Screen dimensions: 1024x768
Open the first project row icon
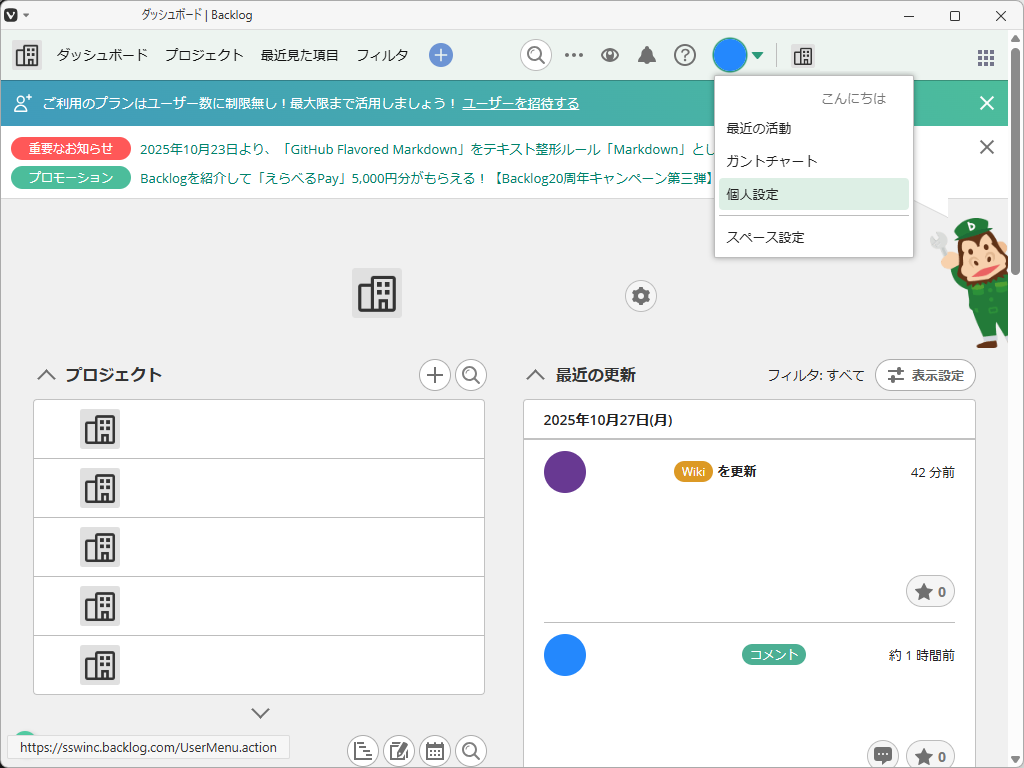[100, 429]
